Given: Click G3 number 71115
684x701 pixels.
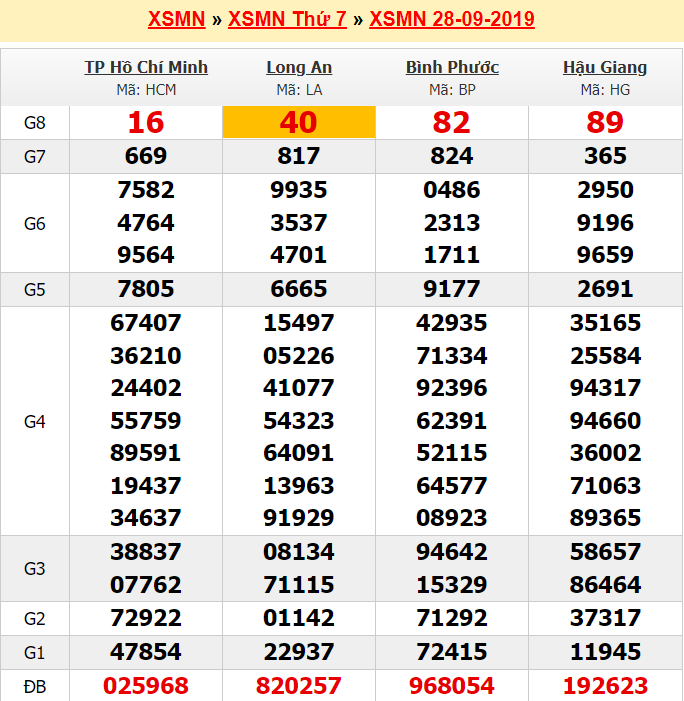Looking at the screenshot, I should pos(299,585).
